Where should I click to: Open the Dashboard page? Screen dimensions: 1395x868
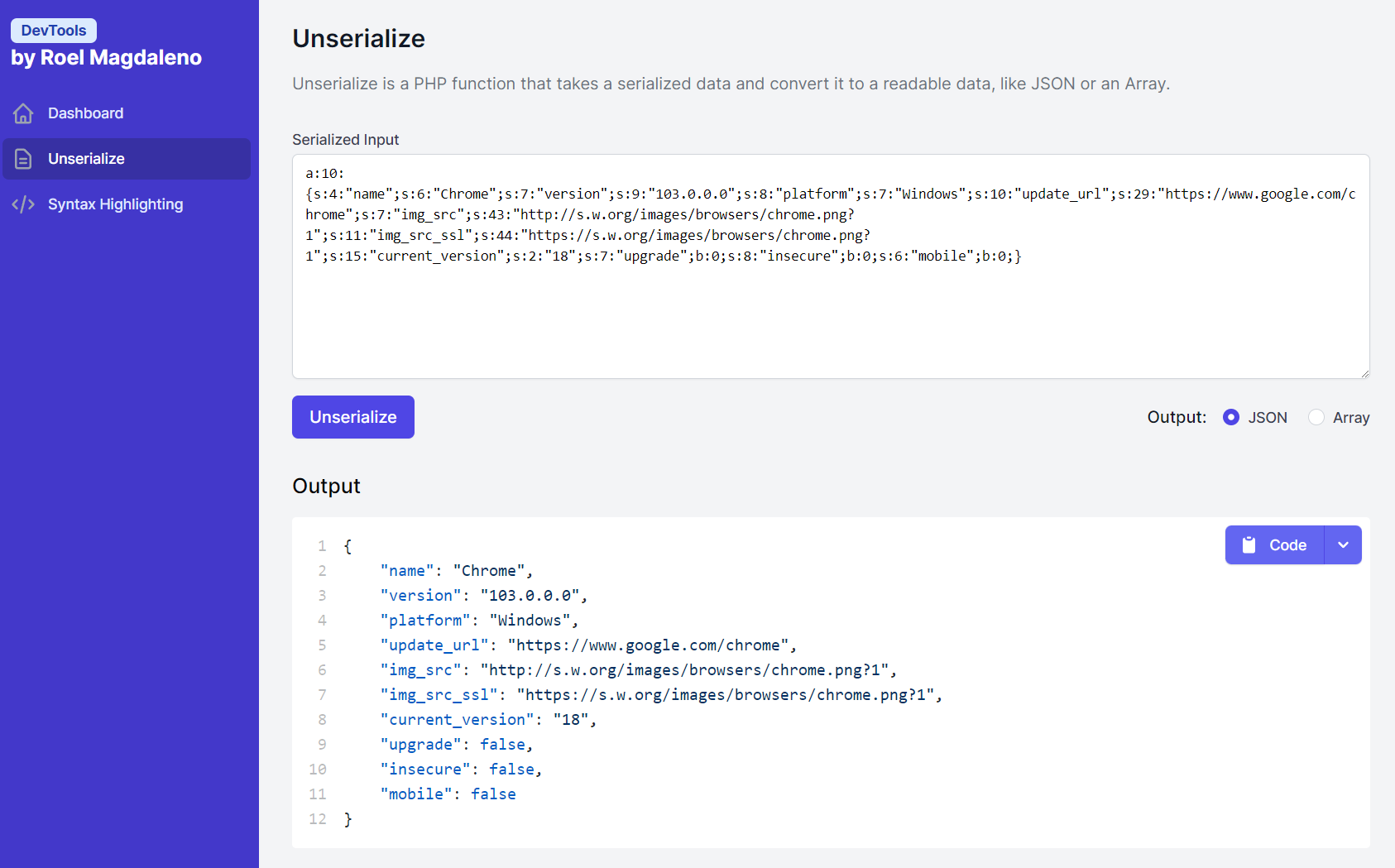(x=127, y=113)
